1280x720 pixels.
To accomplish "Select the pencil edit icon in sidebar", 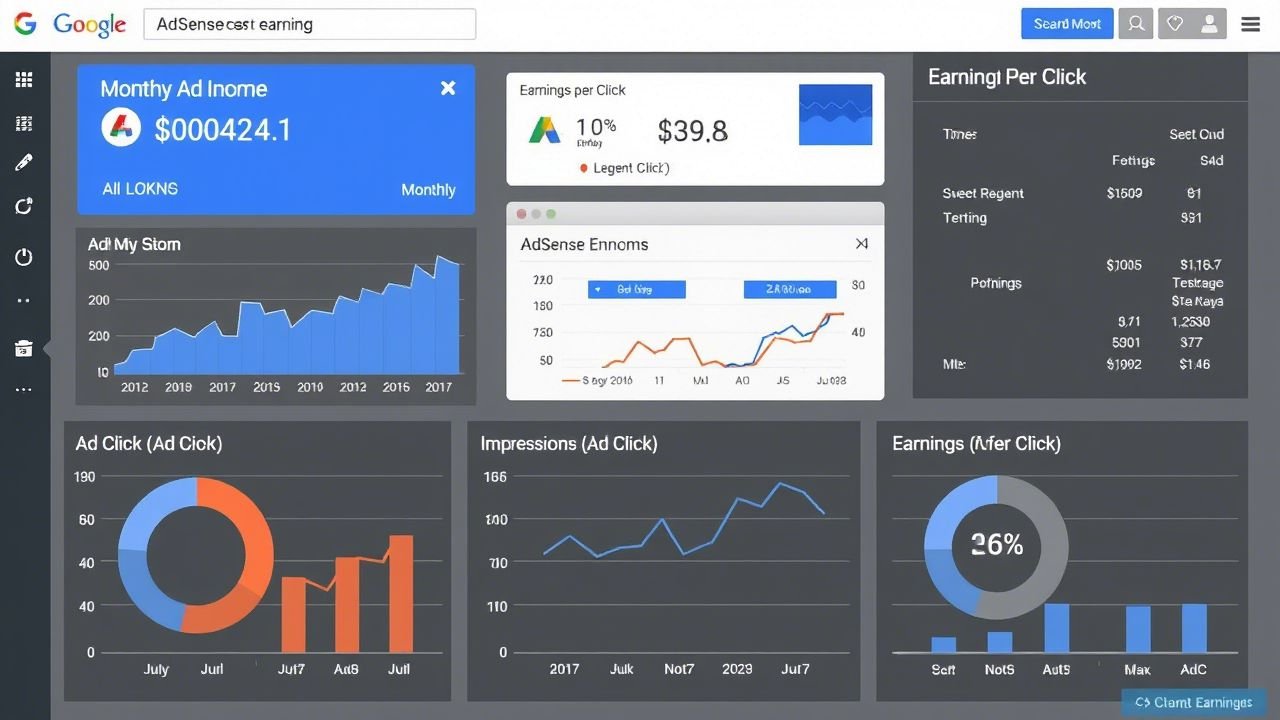I will pos(24,163).
